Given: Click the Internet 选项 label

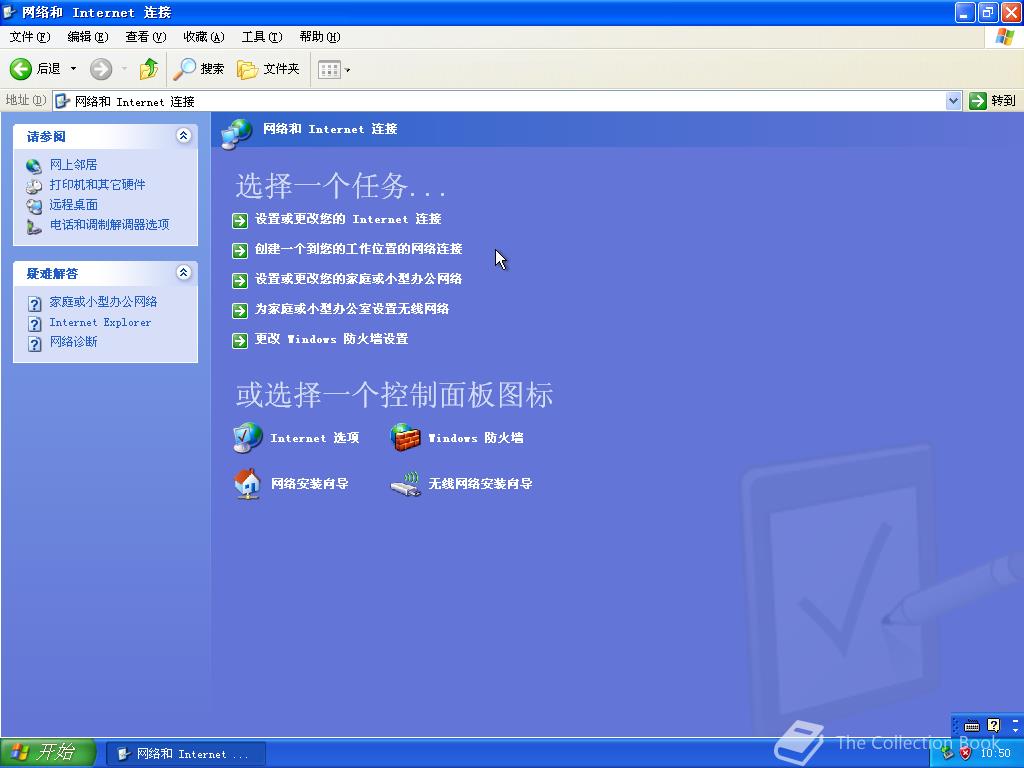Looking at the screenshot, I should pos(315,438).
